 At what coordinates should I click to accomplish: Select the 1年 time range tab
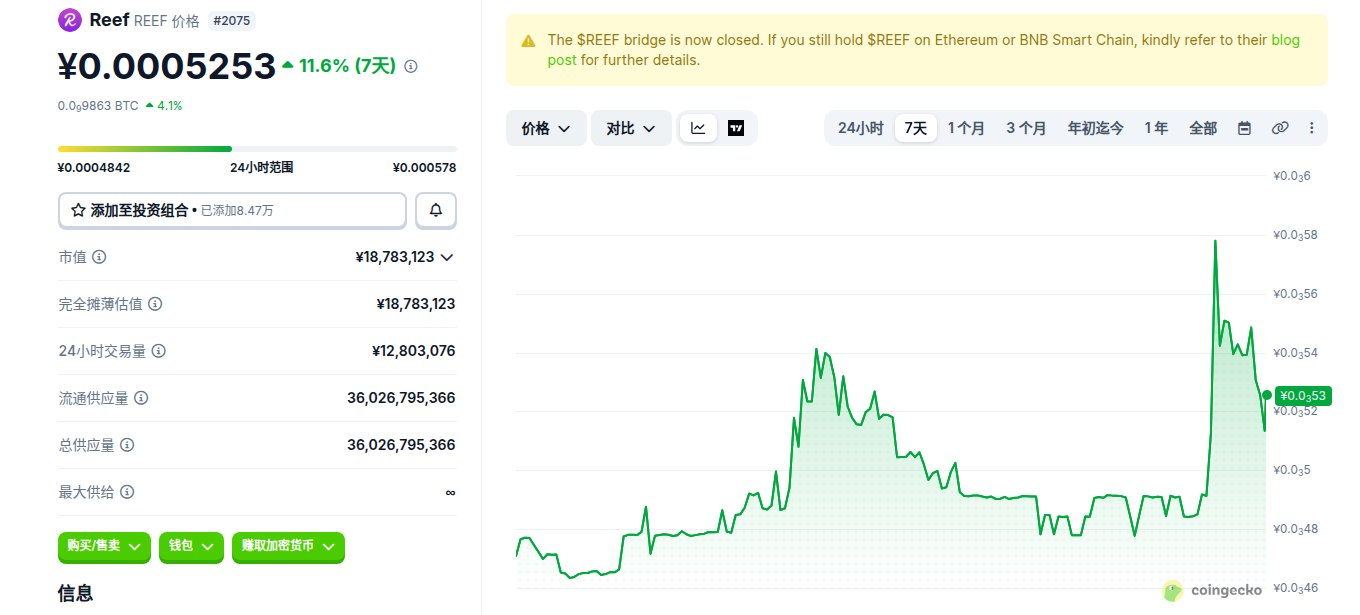pyautogui.click(x=1156, y=128)
